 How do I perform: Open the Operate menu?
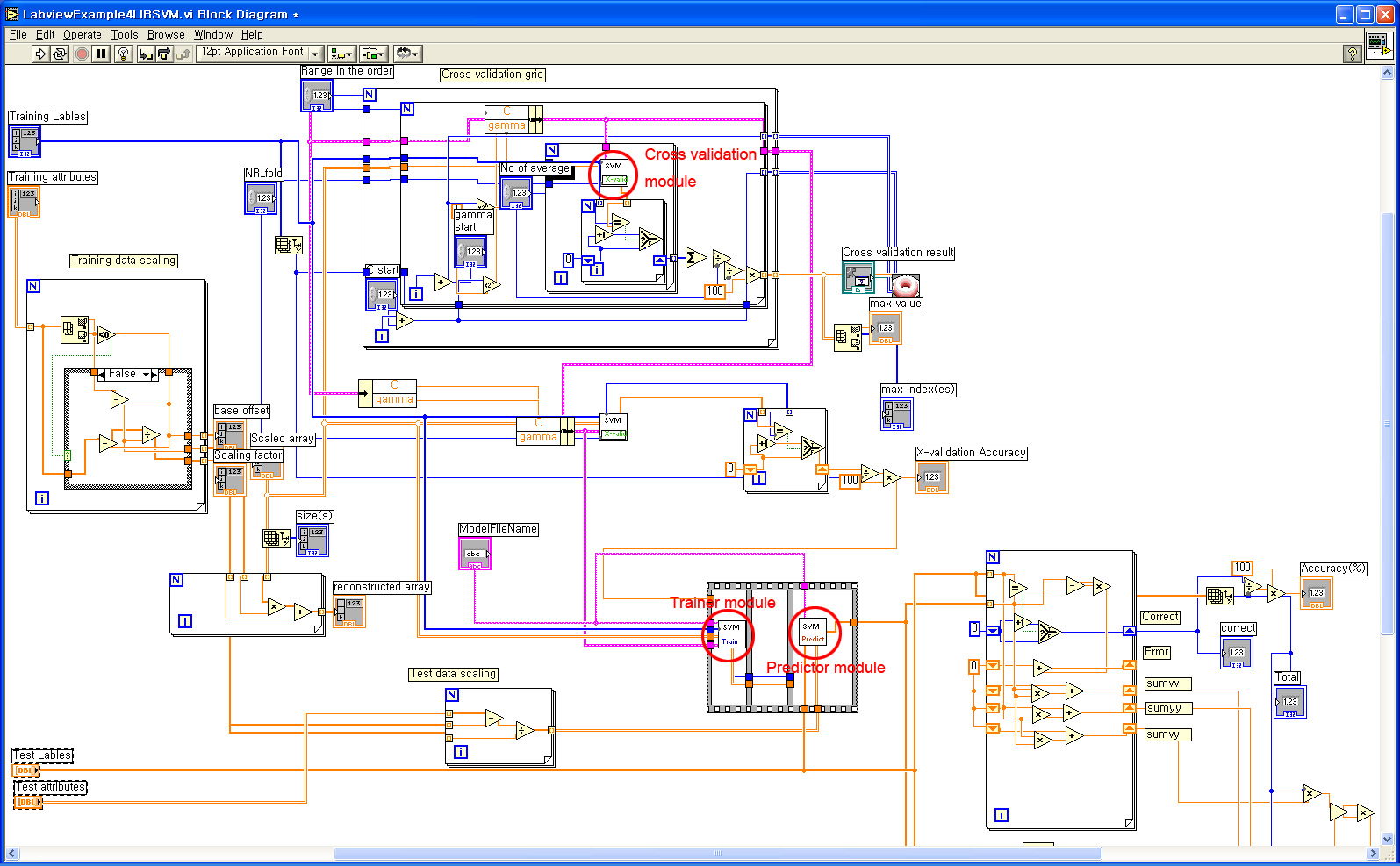point(82,34)
